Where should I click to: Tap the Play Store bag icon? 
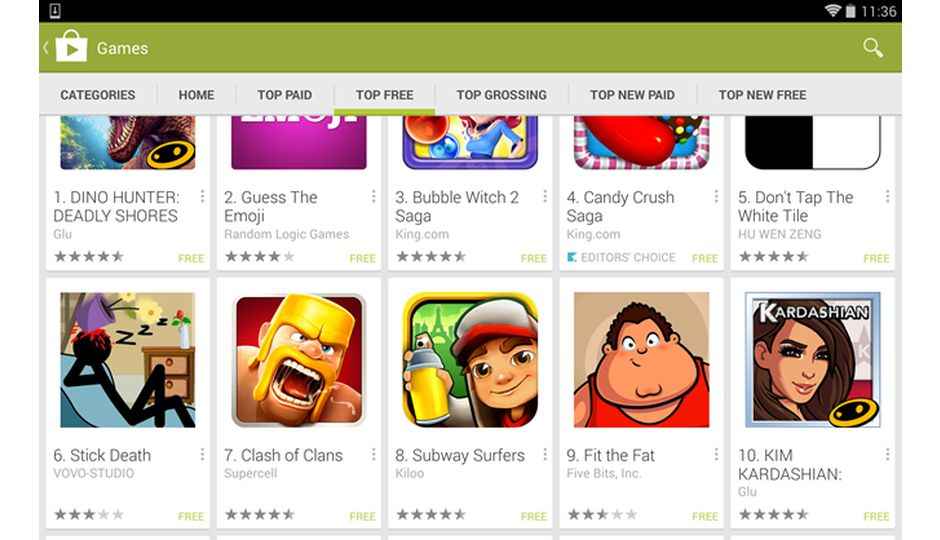point(71,47)
